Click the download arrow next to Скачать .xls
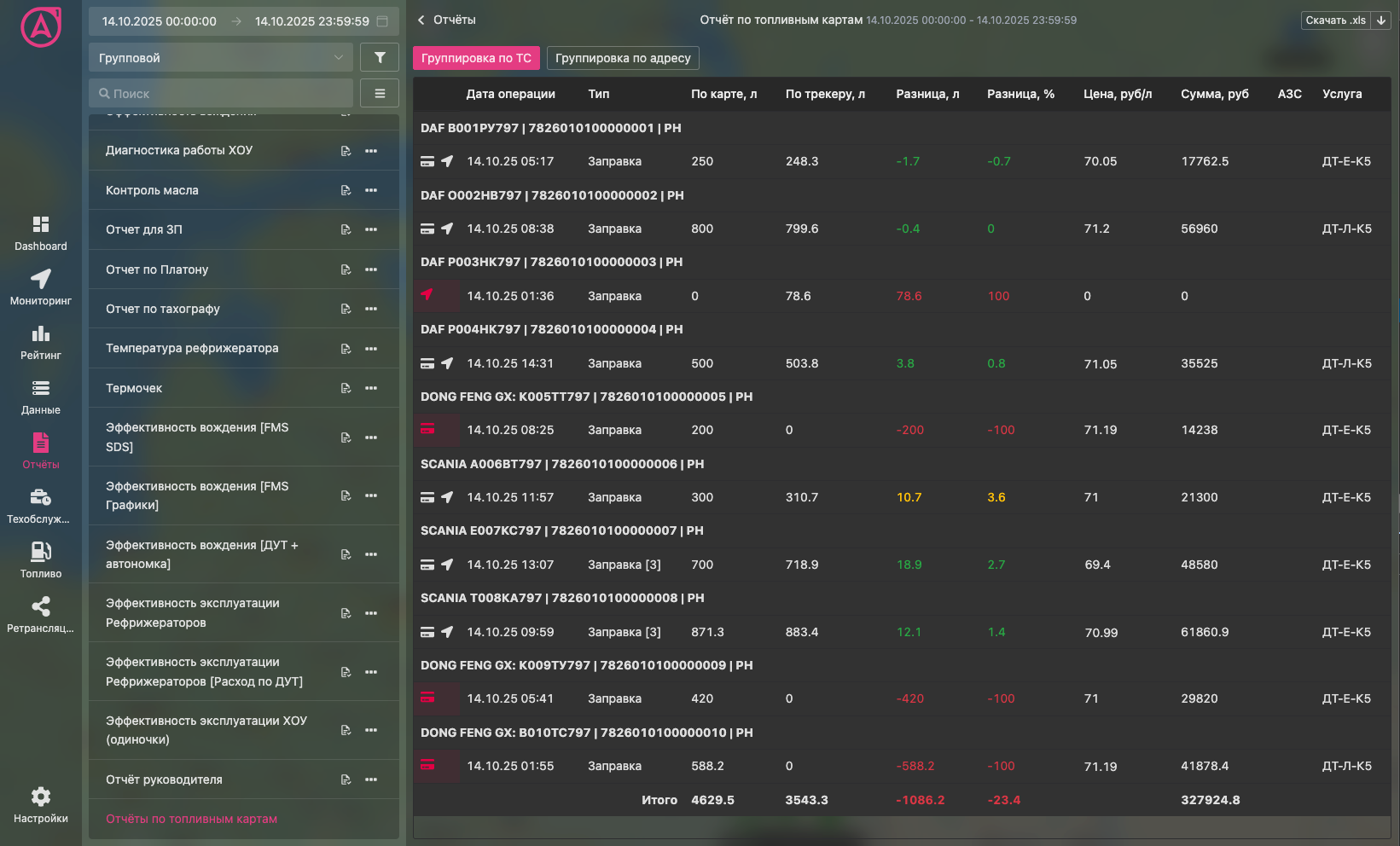 [x=1380, y=20]
